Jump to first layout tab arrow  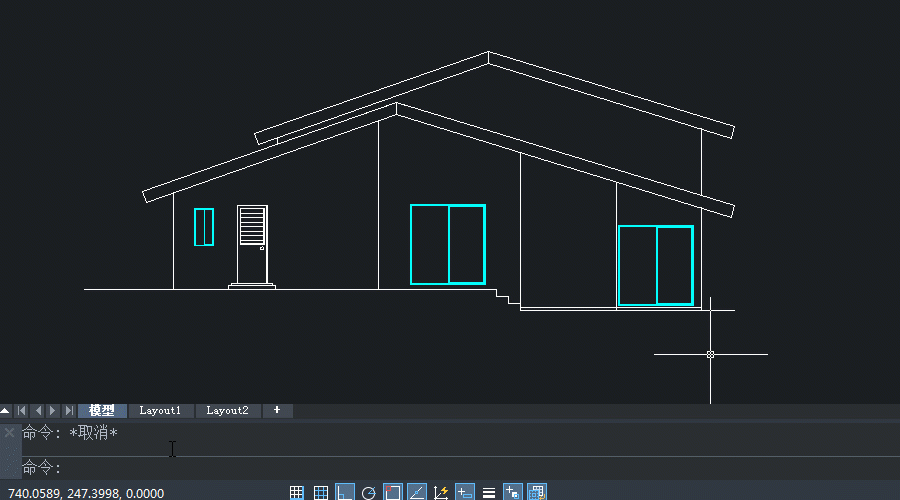click(21, 411)
